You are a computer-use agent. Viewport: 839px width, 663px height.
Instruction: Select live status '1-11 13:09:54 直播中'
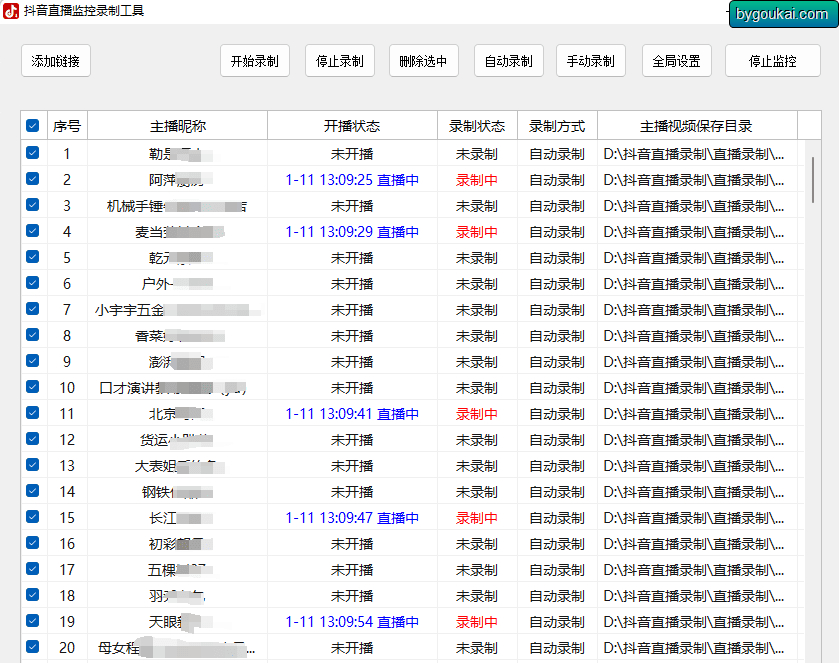352,622
